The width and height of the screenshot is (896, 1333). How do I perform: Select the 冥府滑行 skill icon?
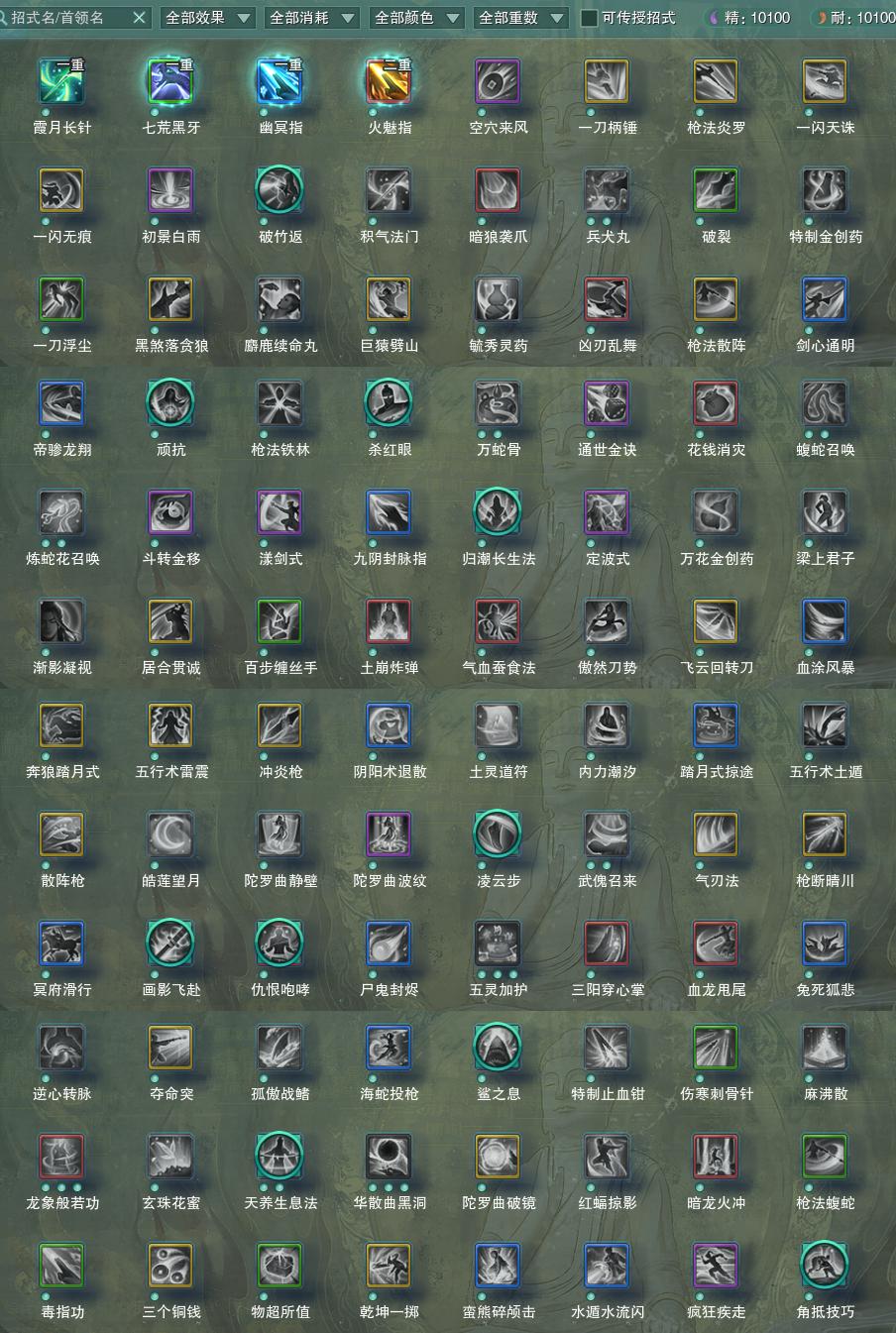62,944
